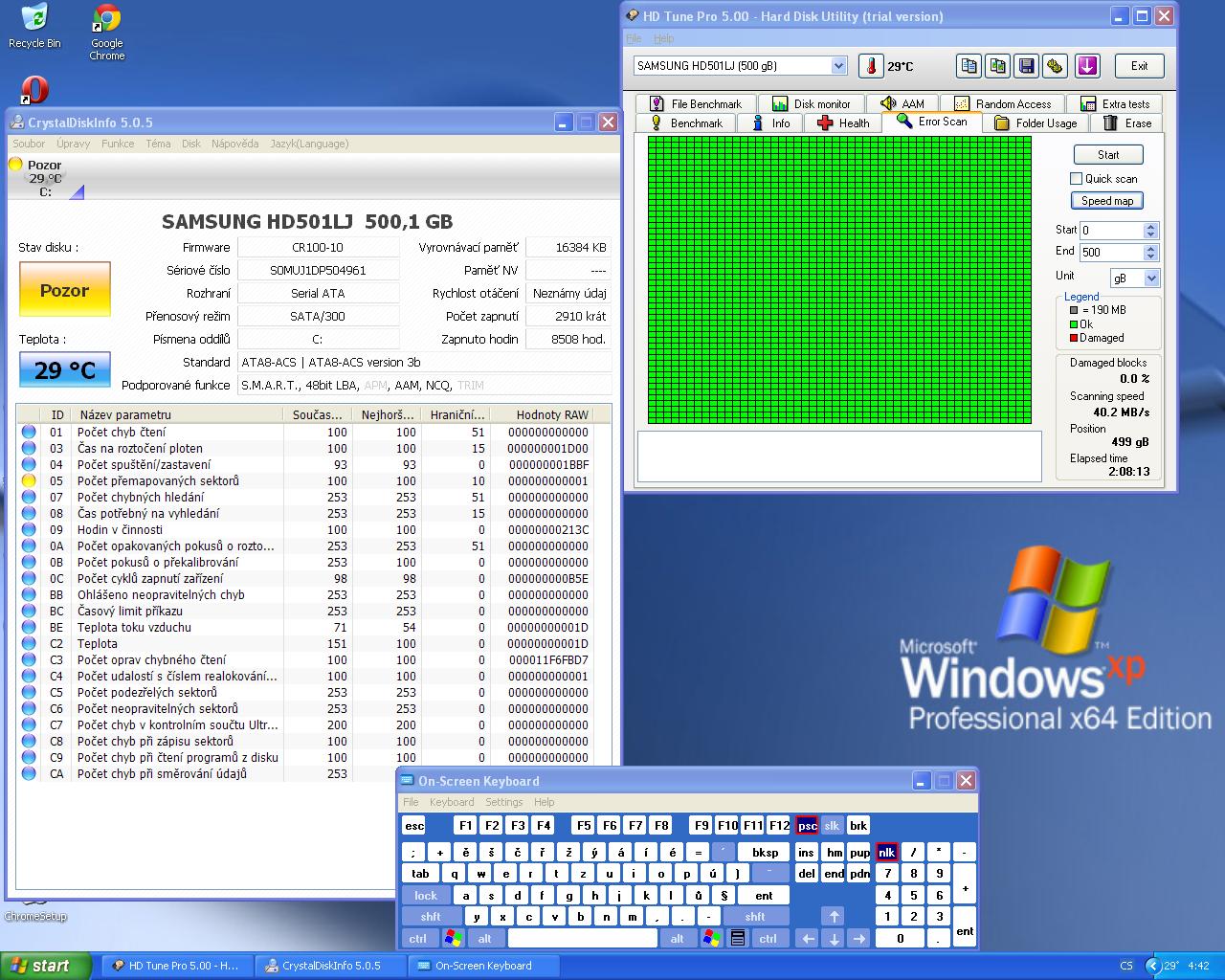Image resolution: width=1225 pixels, height=980 pixels.
Task: Switch to Folder Usage tab
Action: pyautogui.click(x=1036, y=122)
